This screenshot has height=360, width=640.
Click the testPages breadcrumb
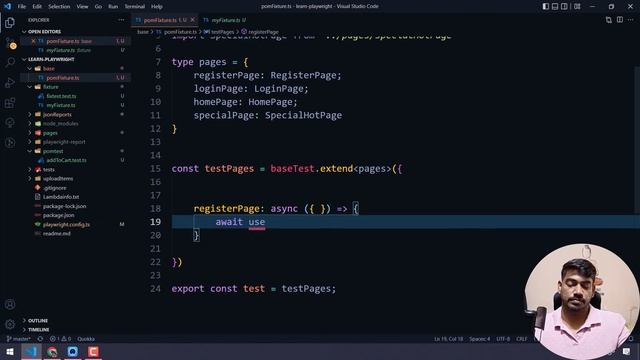coord(219,31)
